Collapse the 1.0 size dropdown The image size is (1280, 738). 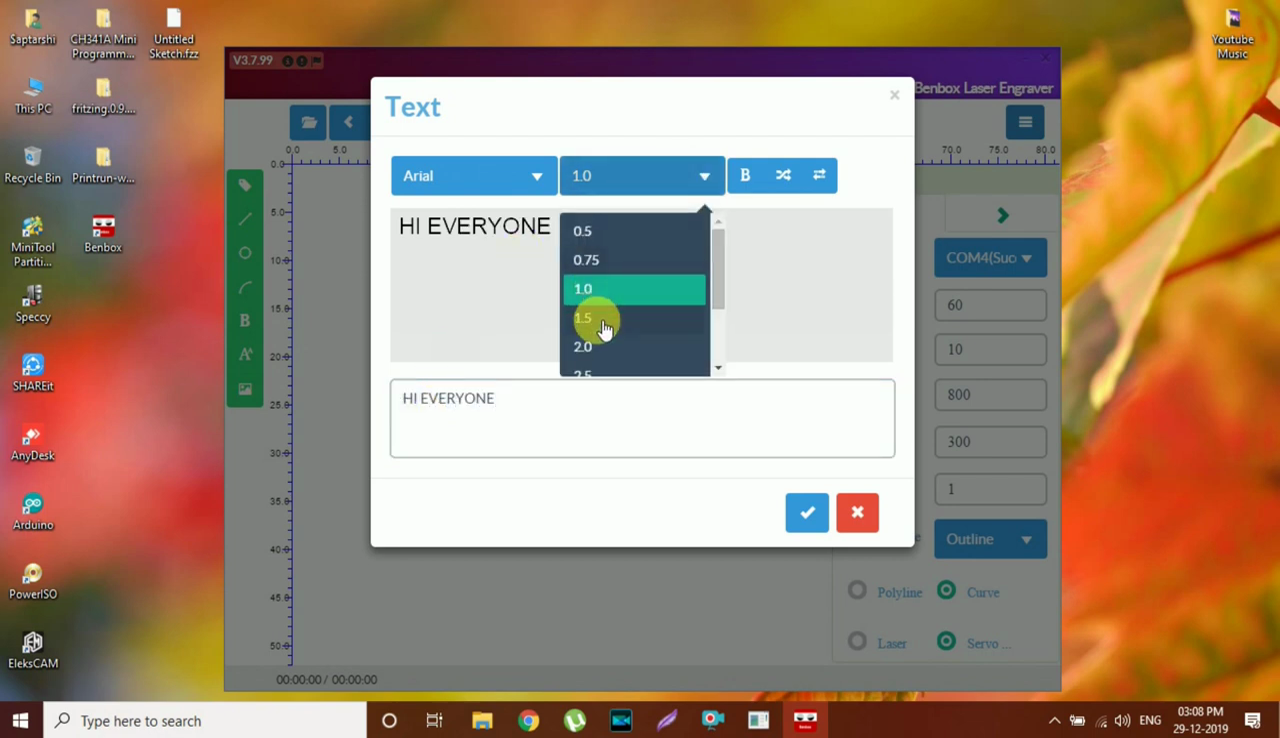pyautogui.click(x=642, y=176)
